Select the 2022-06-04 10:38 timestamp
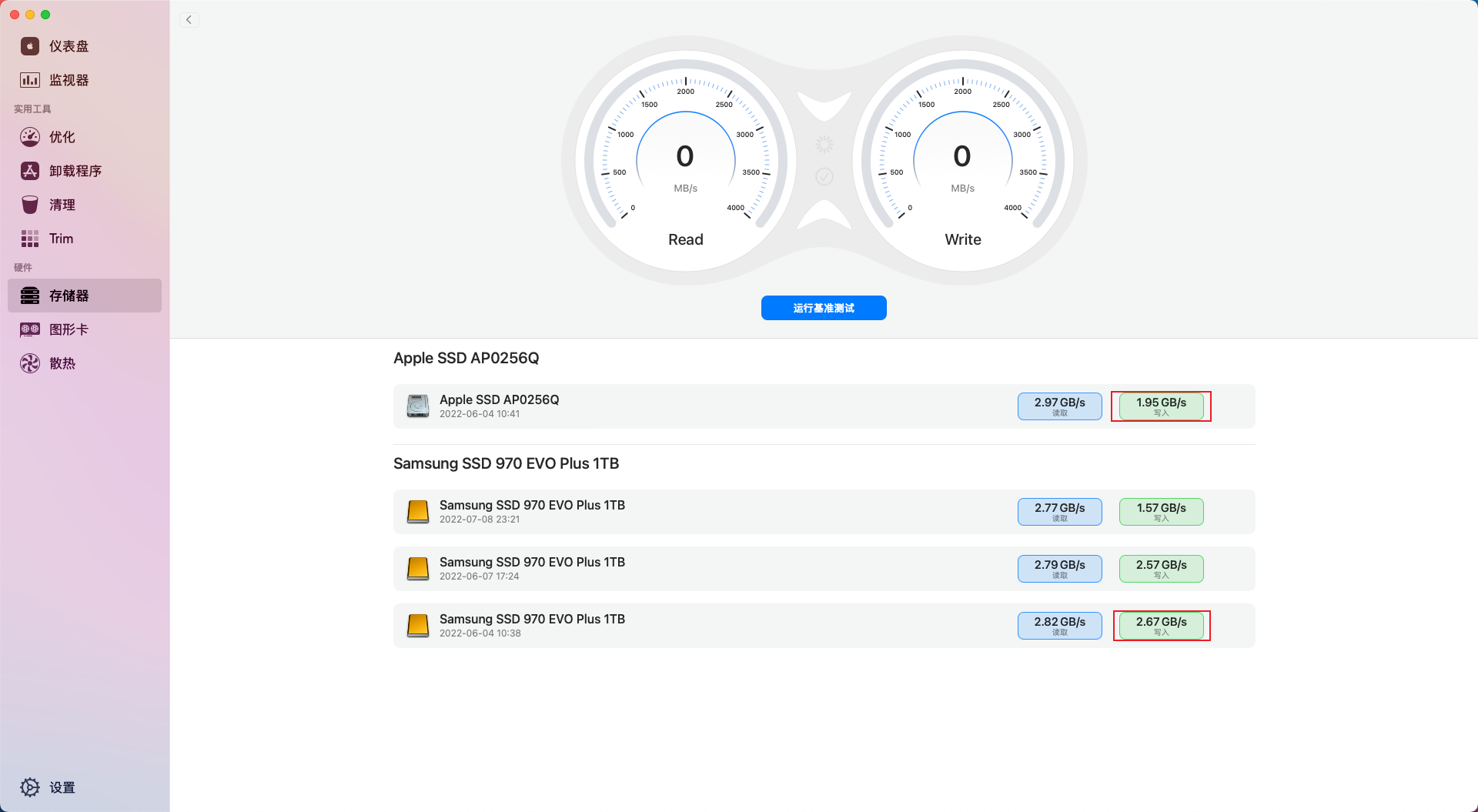The width and height of the screenshot is (1478, 812). click(480, 633)
